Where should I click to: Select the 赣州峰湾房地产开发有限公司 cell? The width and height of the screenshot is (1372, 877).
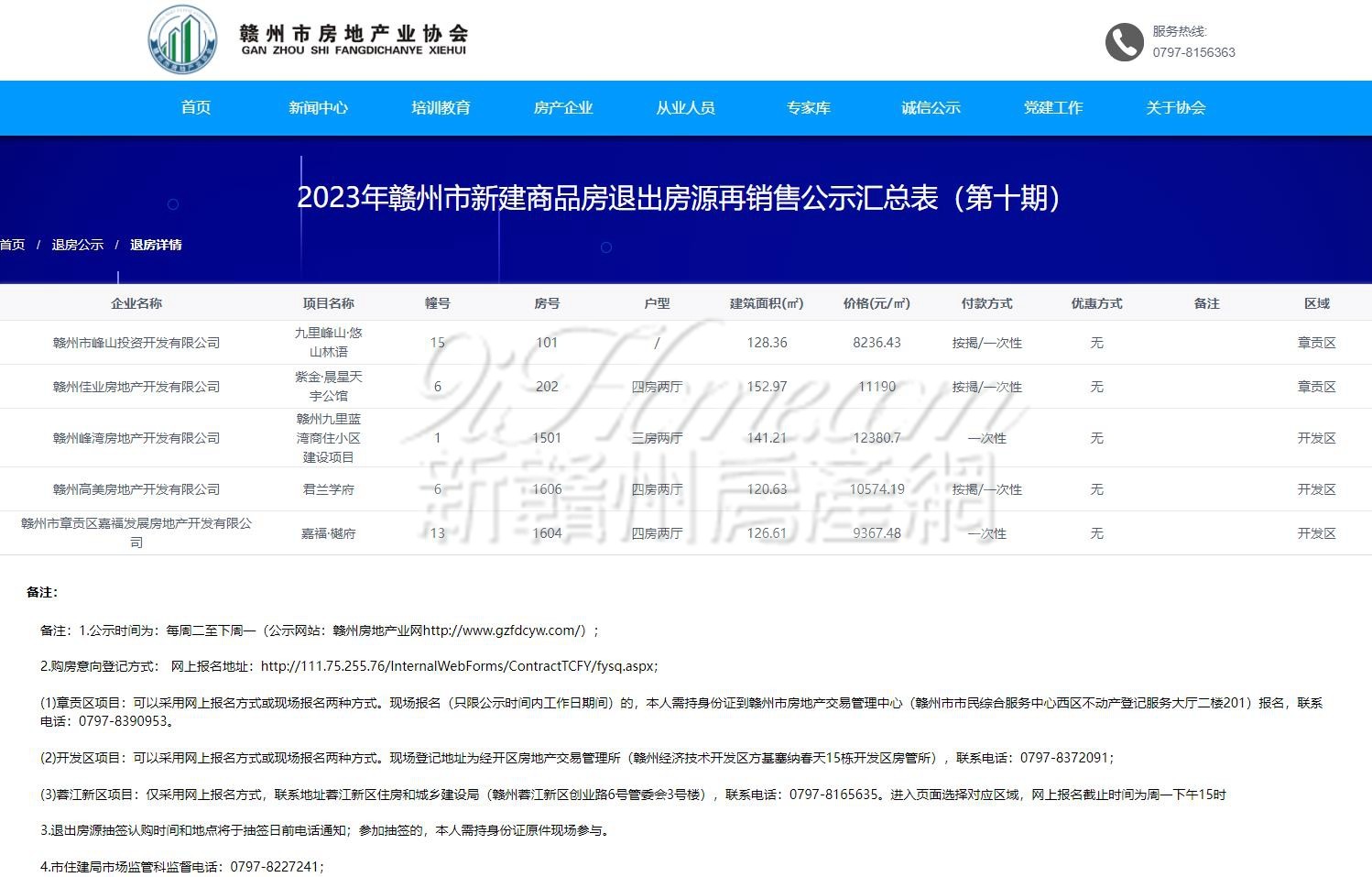point(136,438)
